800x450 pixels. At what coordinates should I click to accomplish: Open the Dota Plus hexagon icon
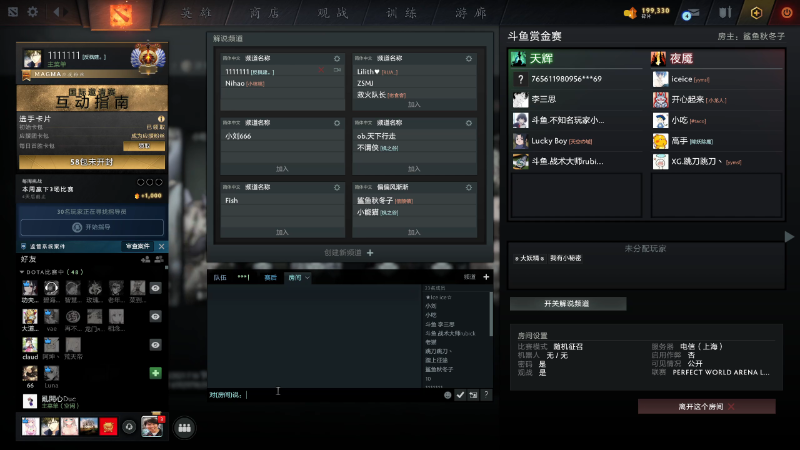(x=757, y=13)
